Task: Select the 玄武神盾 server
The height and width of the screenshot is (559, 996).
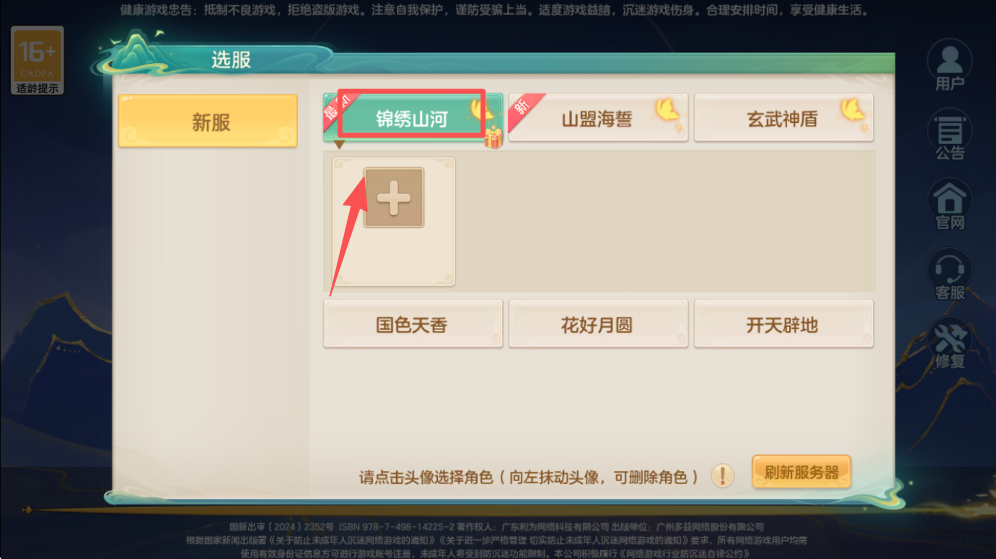Action: (x=783, y=118)
